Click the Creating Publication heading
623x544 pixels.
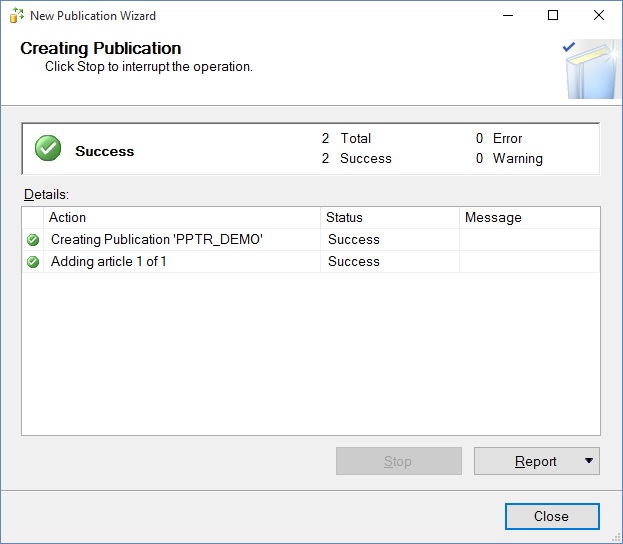click(101, 48)
